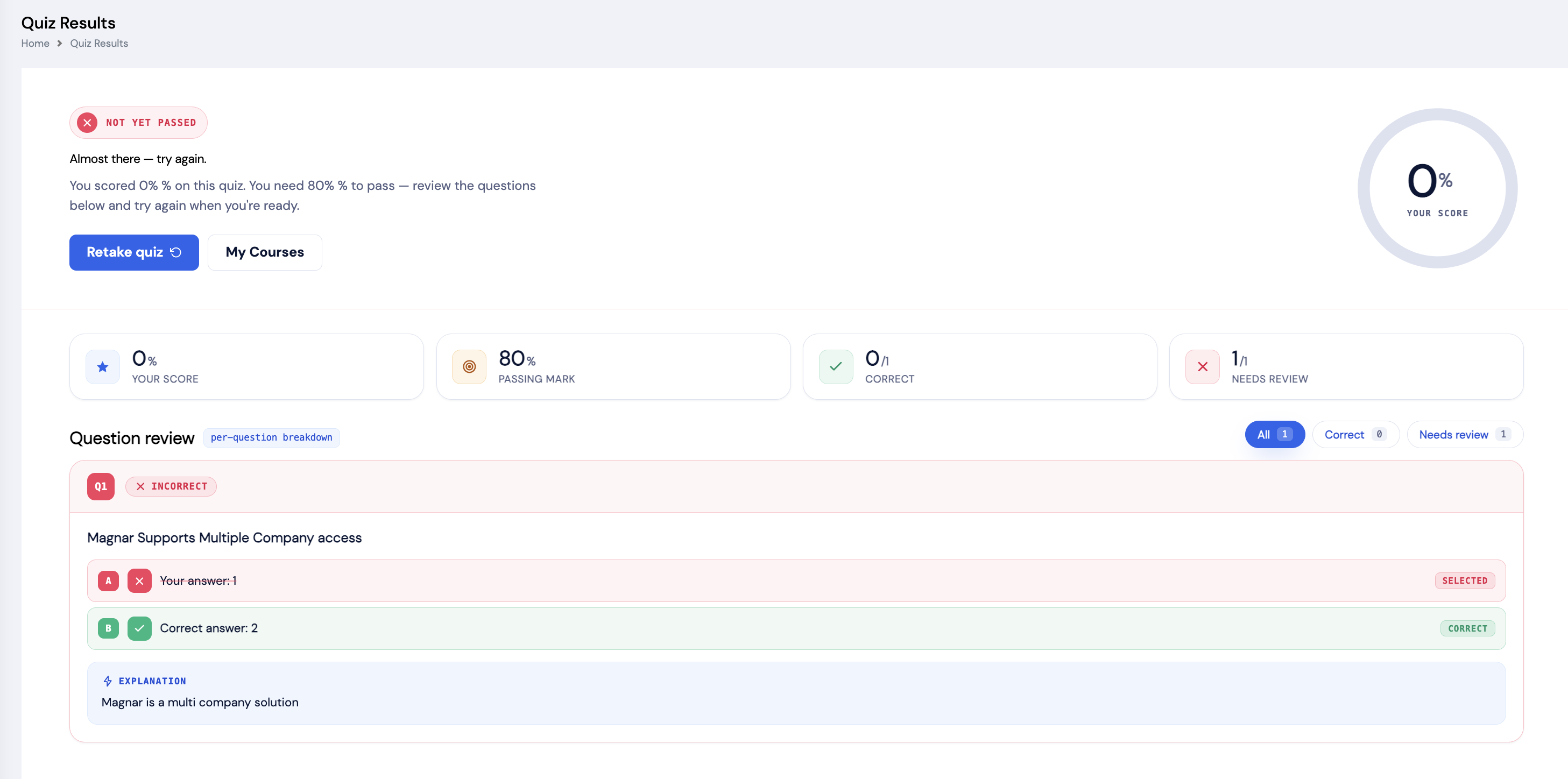The image size is (1568, 779).
Task: Click the red X icon in Needs Review card
Action: tap(1202, 366)
